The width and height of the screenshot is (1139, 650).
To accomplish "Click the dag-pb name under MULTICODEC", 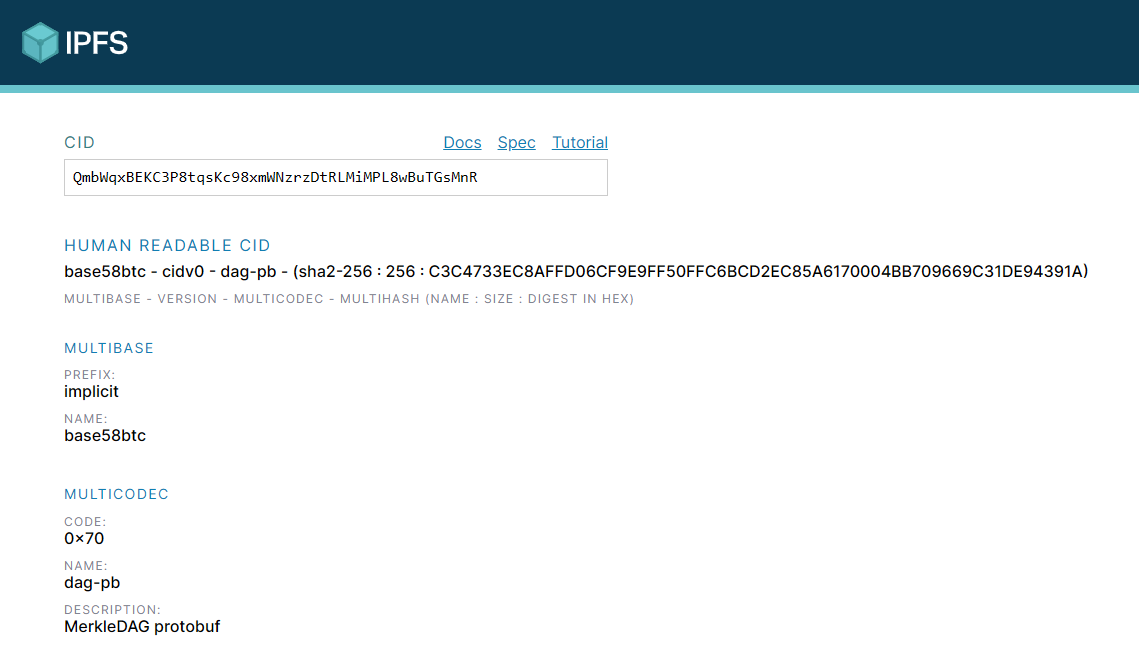I will click(x=92, y=582).
